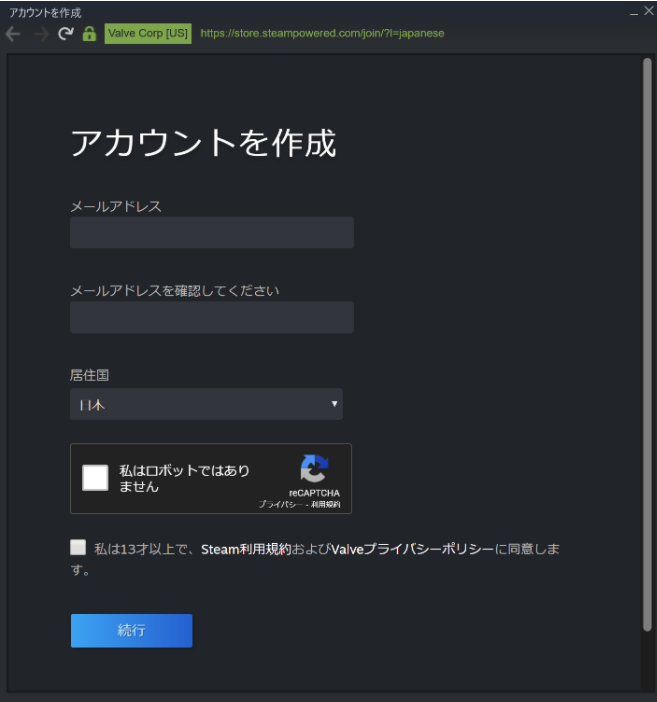Reload the page with the refresh icon

[66, 34]
